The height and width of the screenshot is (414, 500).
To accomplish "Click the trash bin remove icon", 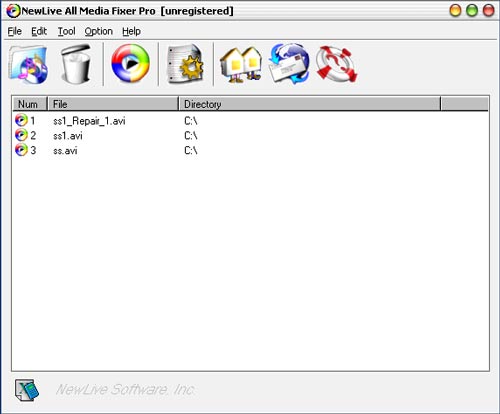I will click(x=76, y=64).
